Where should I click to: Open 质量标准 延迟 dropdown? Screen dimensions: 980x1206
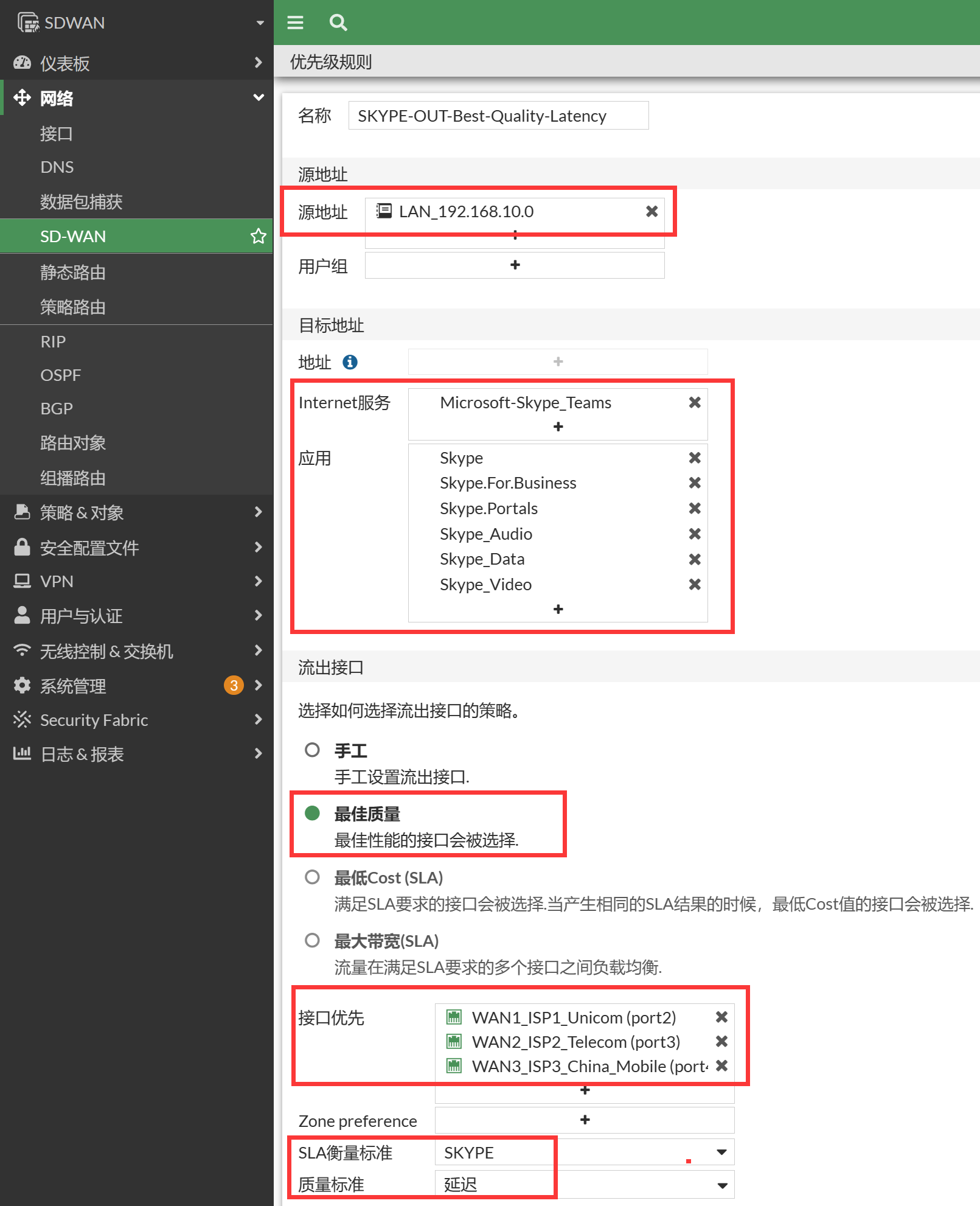585,1184
